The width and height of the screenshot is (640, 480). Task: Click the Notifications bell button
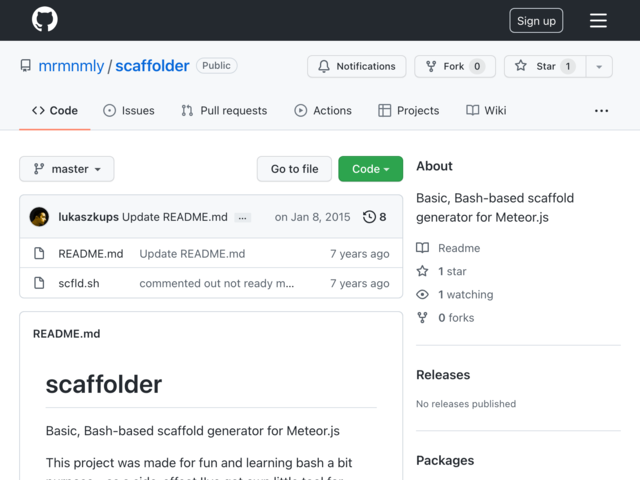coord(357,66)
